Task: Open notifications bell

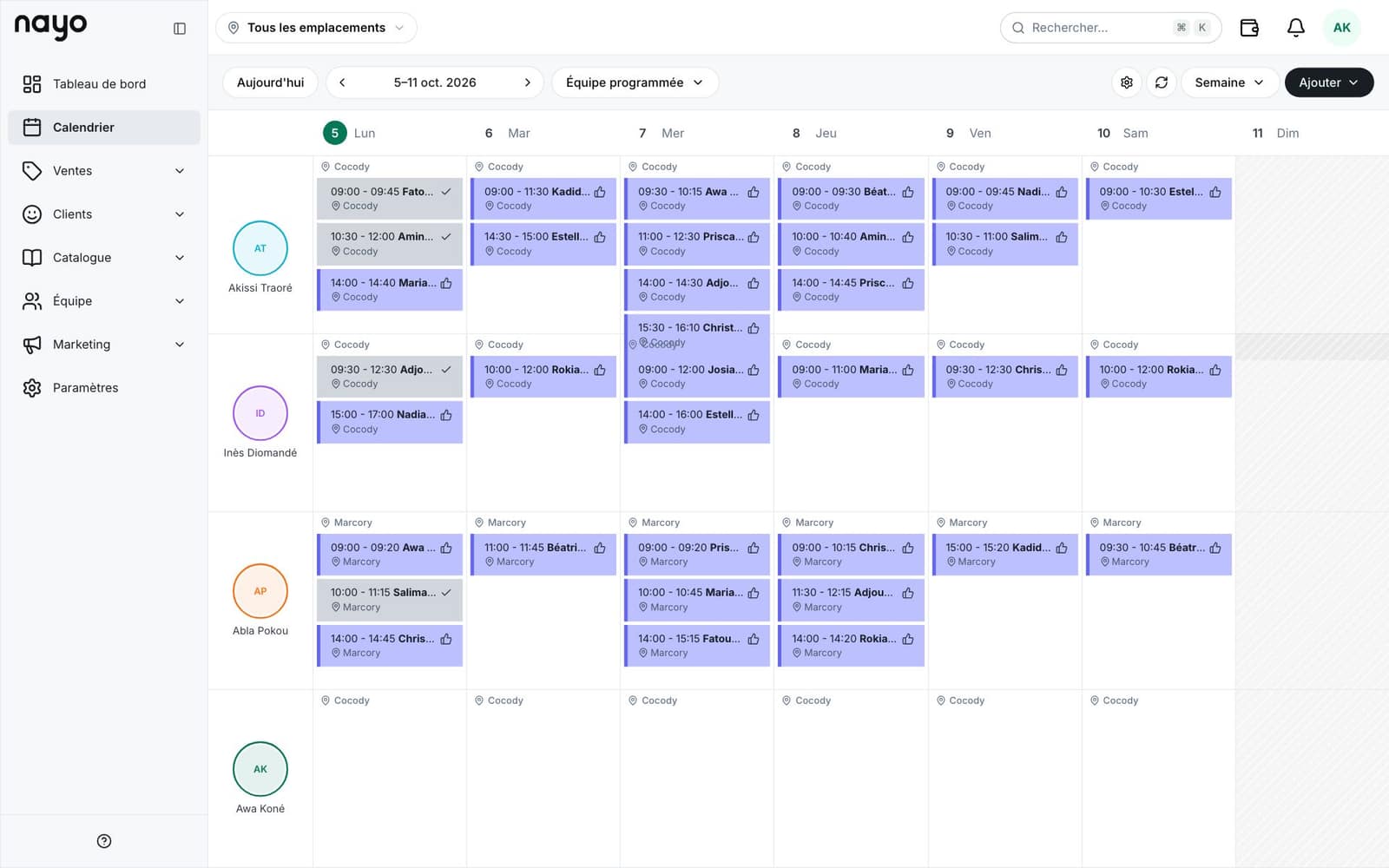Action: [1295, 28]
